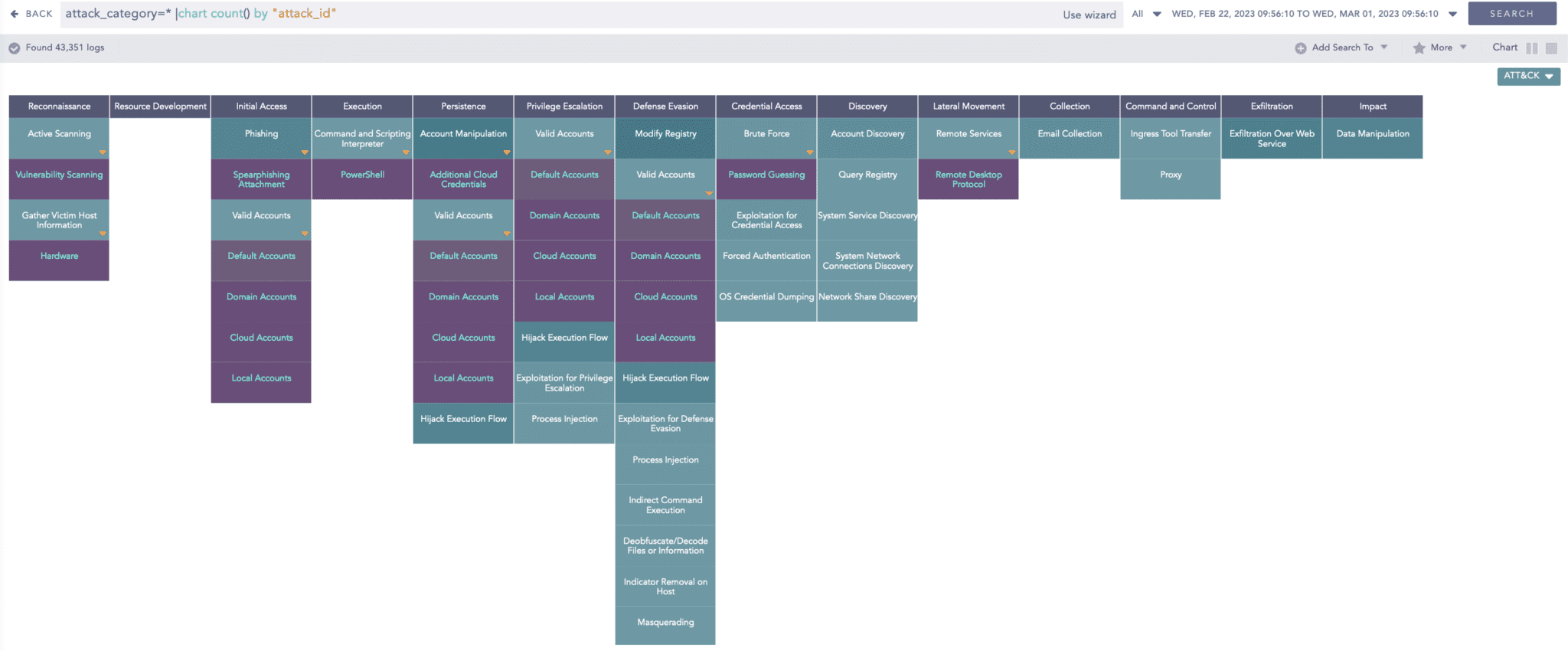Collapse the Active Scanning orange arrow
The width and height of the screenshot is (1568, 651).
(102, 152)
